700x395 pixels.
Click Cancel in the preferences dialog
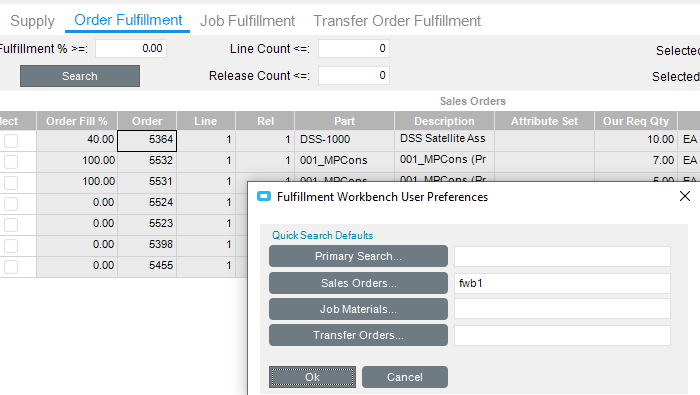tap(404, 377)
